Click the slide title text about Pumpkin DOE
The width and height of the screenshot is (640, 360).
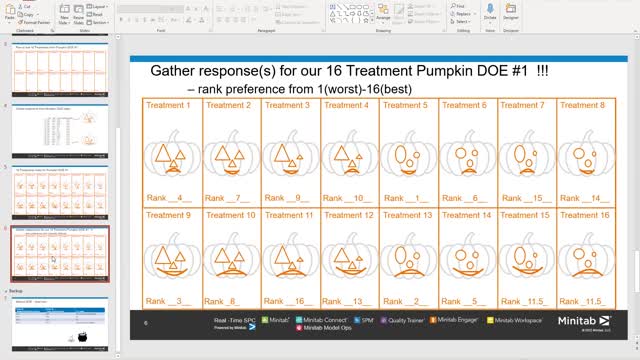pos(349,71)
